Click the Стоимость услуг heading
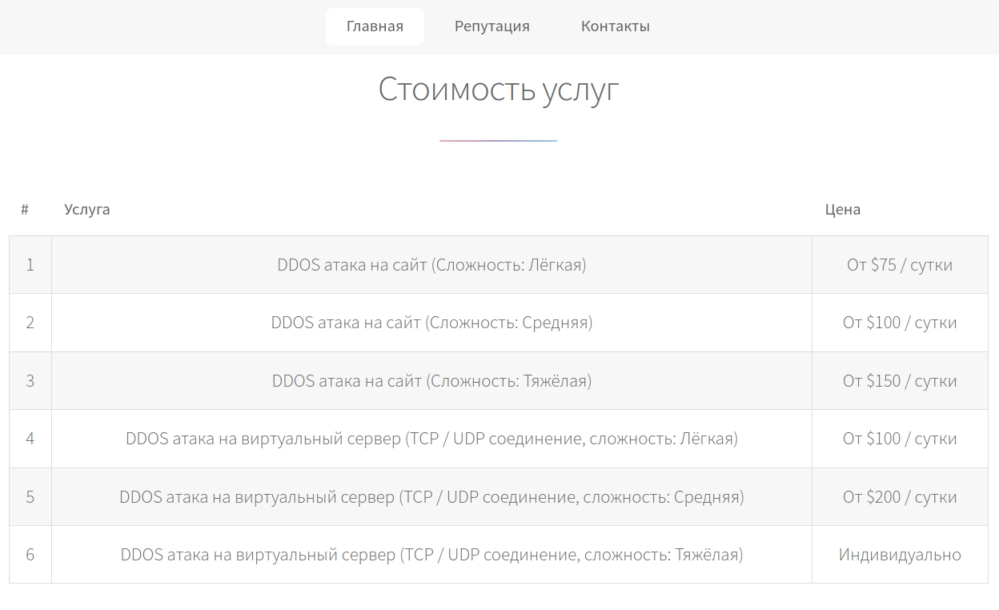 pyautogui.click(x=498, y=89)
